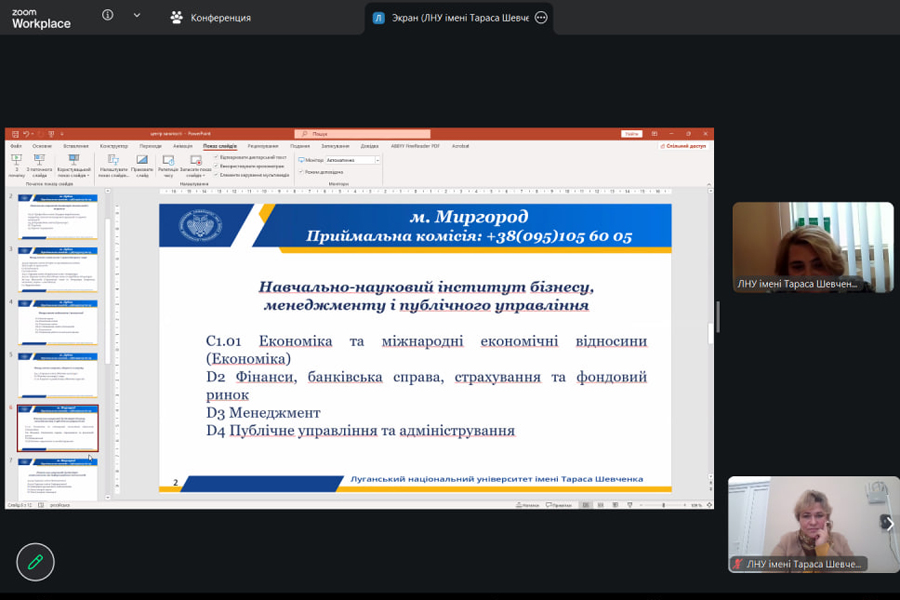Show next participants page arrow

pos(889,524)
